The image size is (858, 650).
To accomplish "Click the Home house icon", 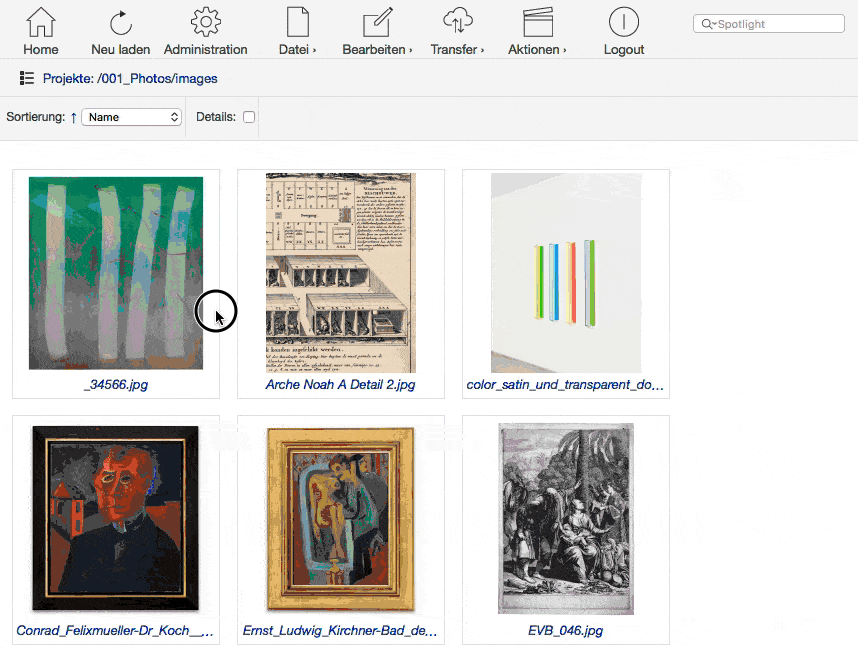I will point(41,22).
